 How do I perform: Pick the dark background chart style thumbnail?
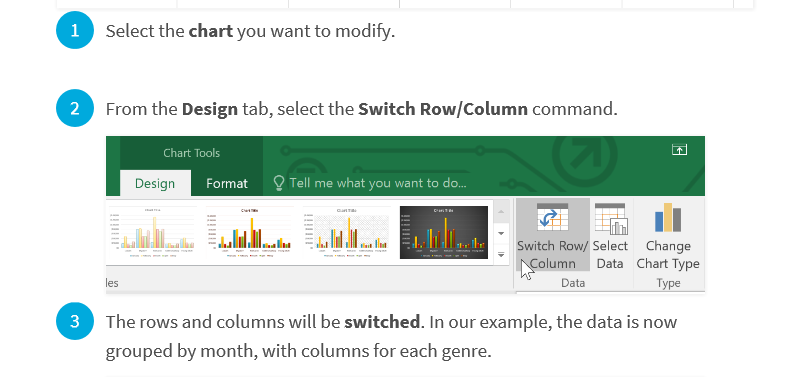[x=444, y=232]
